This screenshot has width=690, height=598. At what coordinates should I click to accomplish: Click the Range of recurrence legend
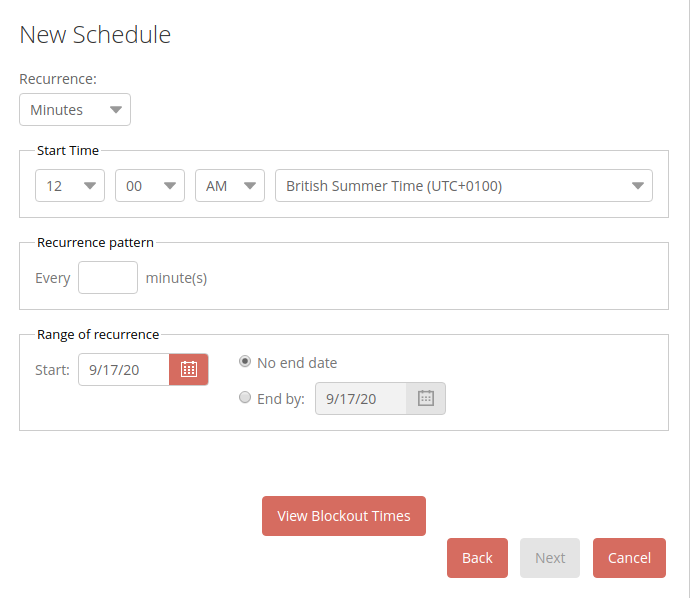98,335
